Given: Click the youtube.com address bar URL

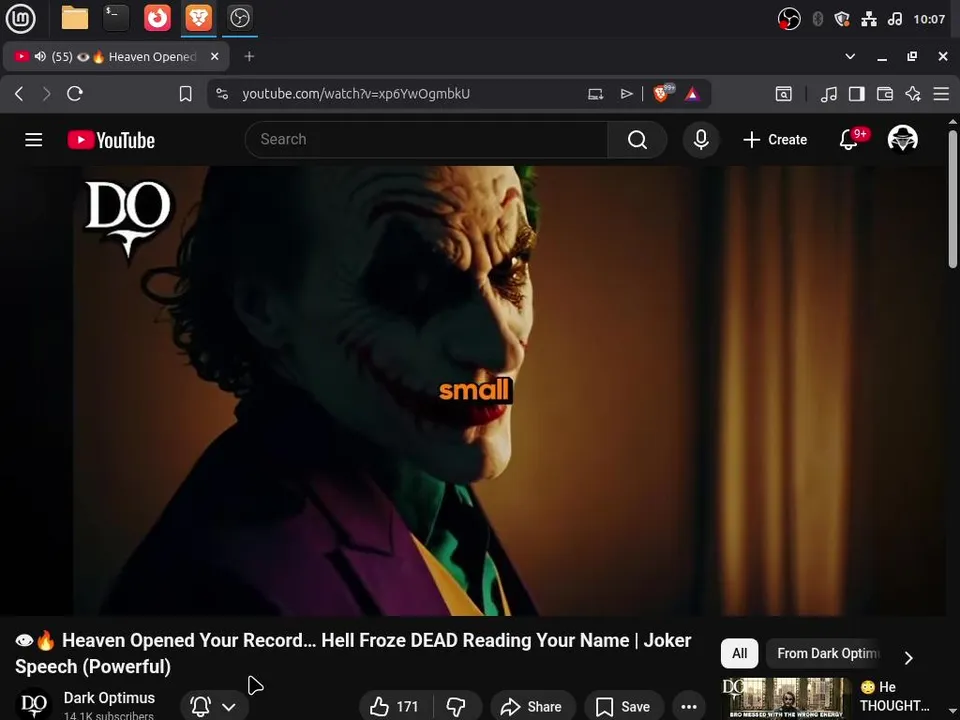Looking at the screenshot, I should tap(356, 94).
